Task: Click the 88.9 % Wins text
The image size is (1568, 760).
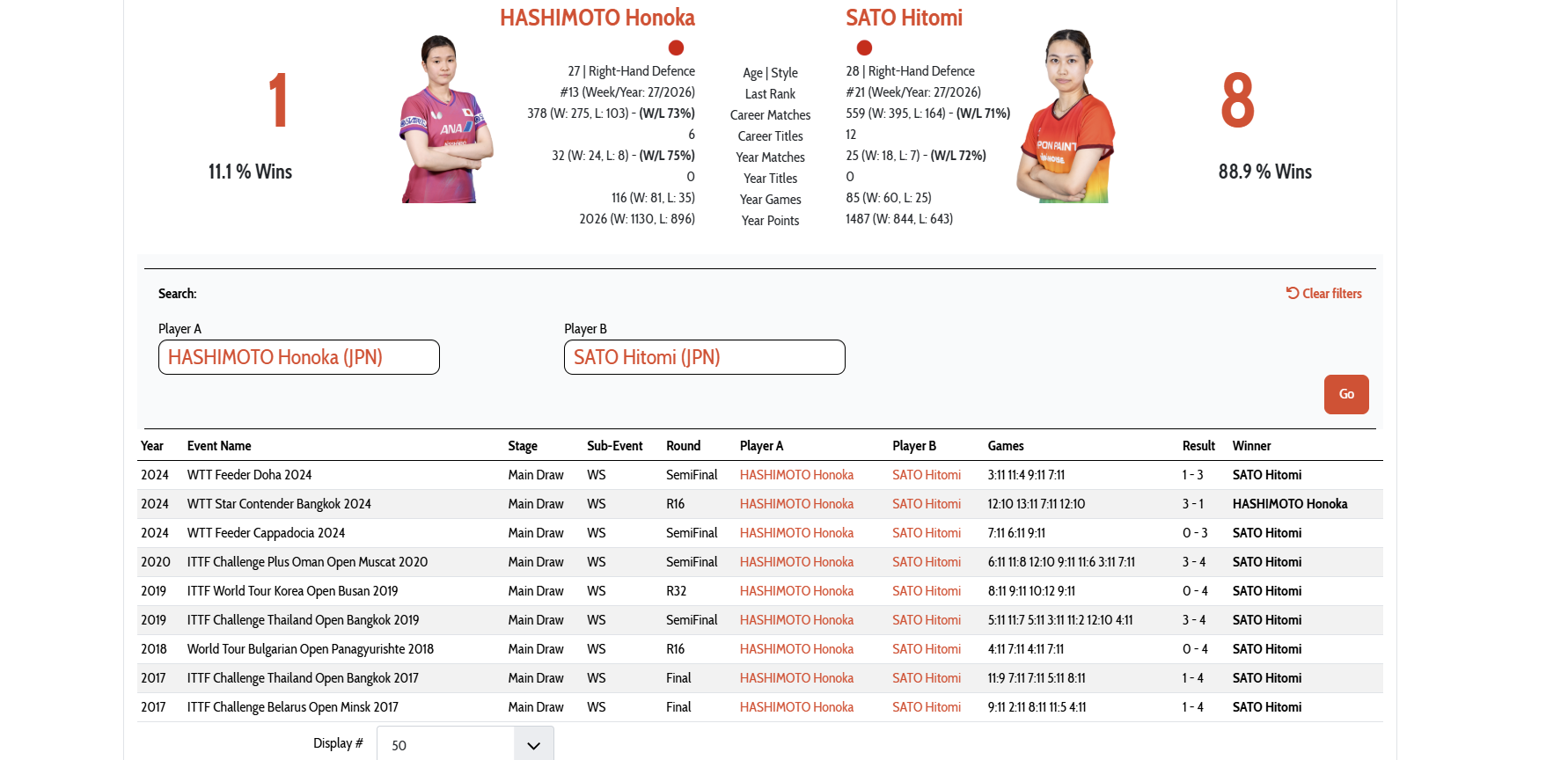Action: 1264,172
